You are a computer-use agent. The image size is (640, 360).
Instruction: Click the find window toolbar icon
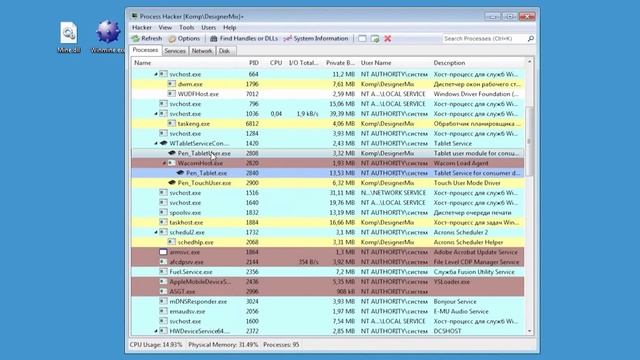click(362, 39)
